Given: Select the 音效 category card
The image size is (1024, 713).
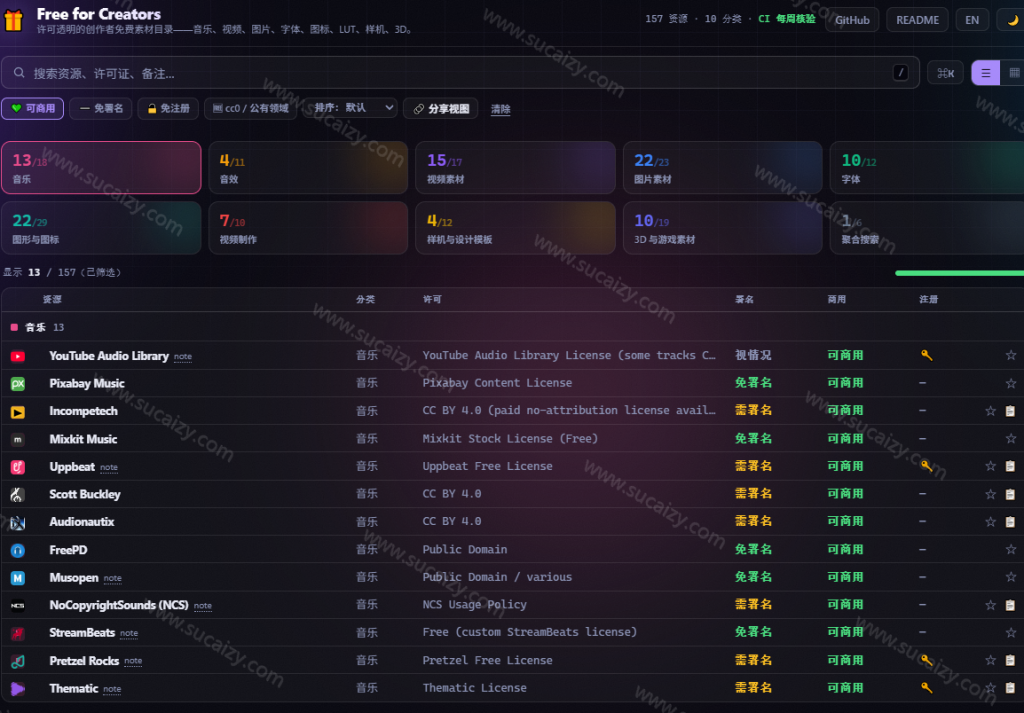Looking at the screenshot, I should 308,168.
